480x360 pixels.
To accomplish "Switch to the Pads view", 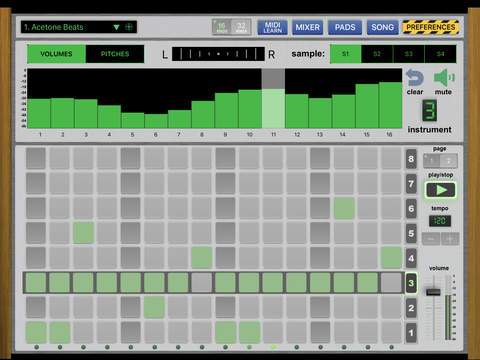I will coord(345,27).
